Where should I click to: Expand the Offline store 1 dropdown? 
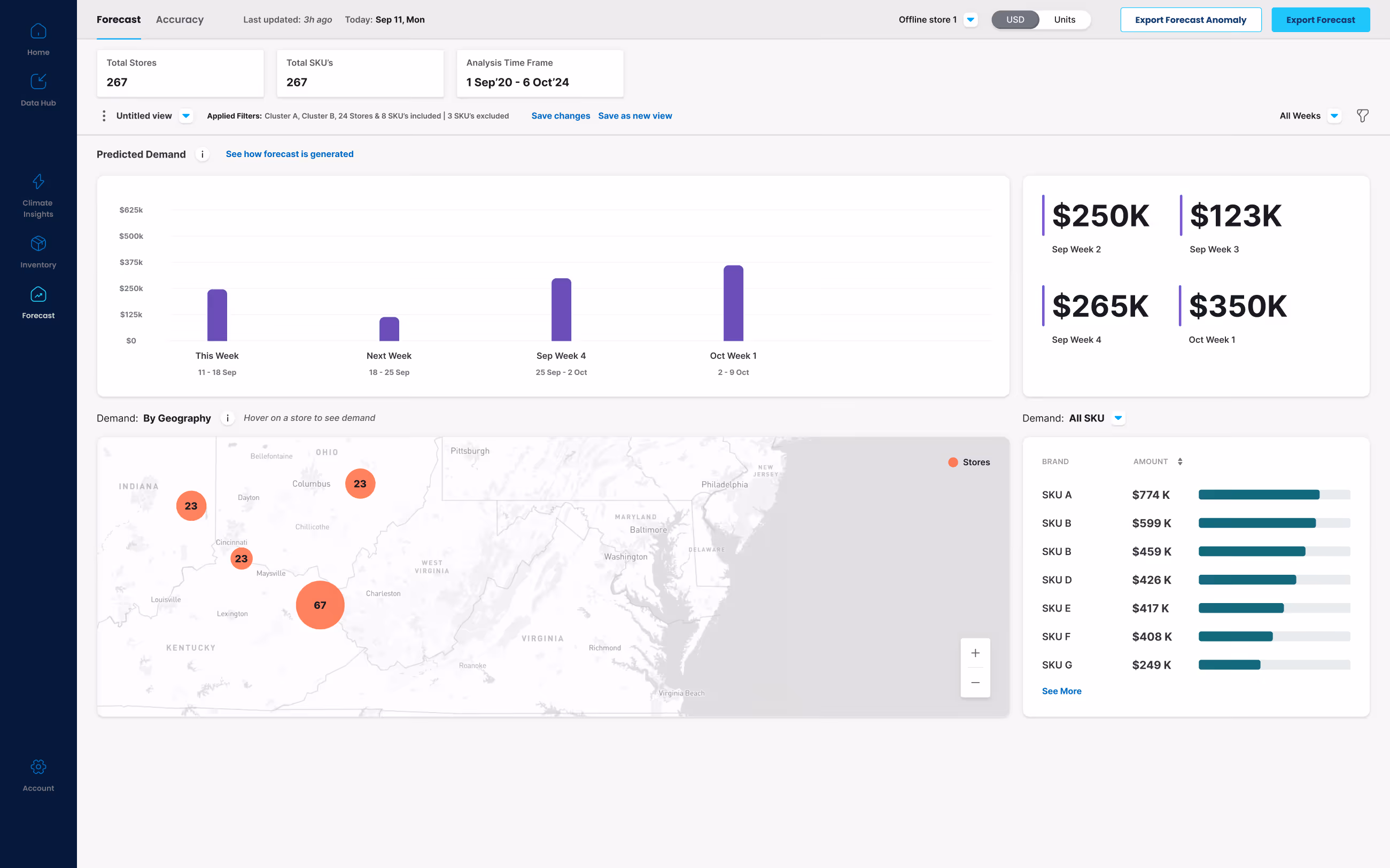[x=970, y=20]
